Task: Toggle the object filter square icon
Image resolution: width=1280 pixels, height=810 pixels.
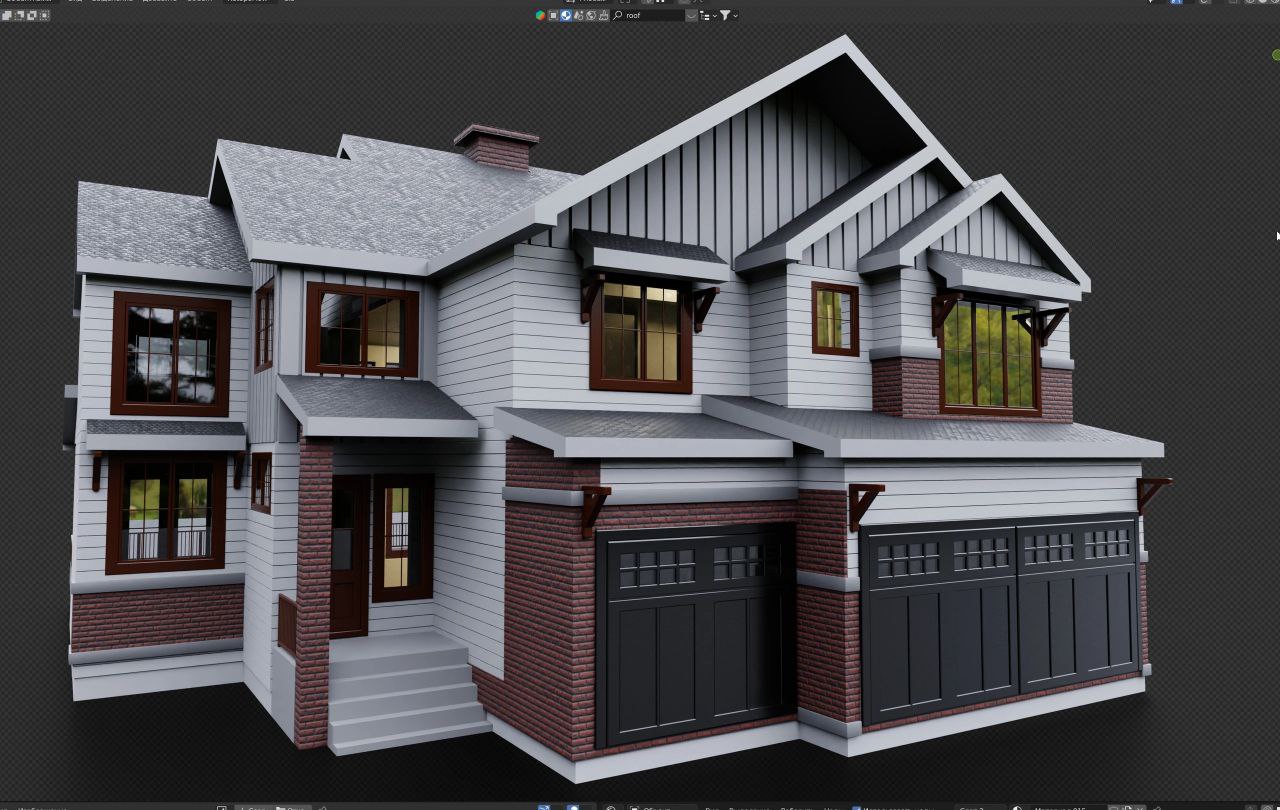Action: pyautogui.click(x=553, y=15)
